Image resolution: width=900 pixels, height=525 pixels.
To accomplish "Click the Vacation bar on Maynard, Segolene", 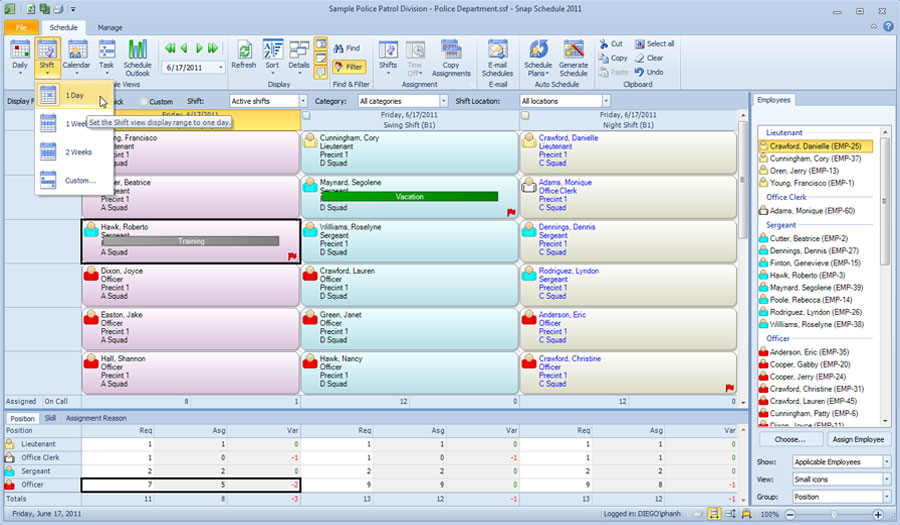I will pos(409,196).
